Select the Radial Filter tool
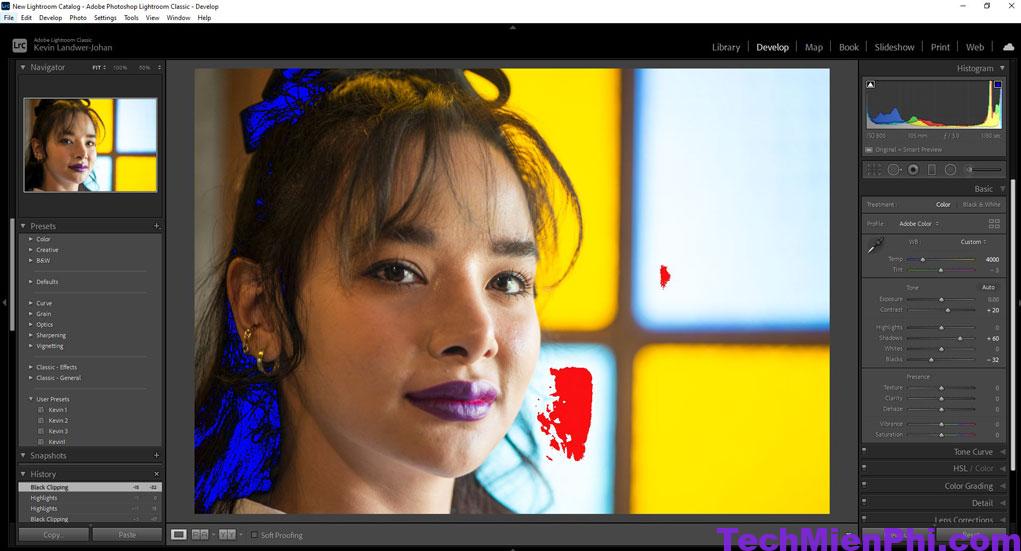Image resolution: width=1021 pixels, height=551 pixels. click(951, 170)
